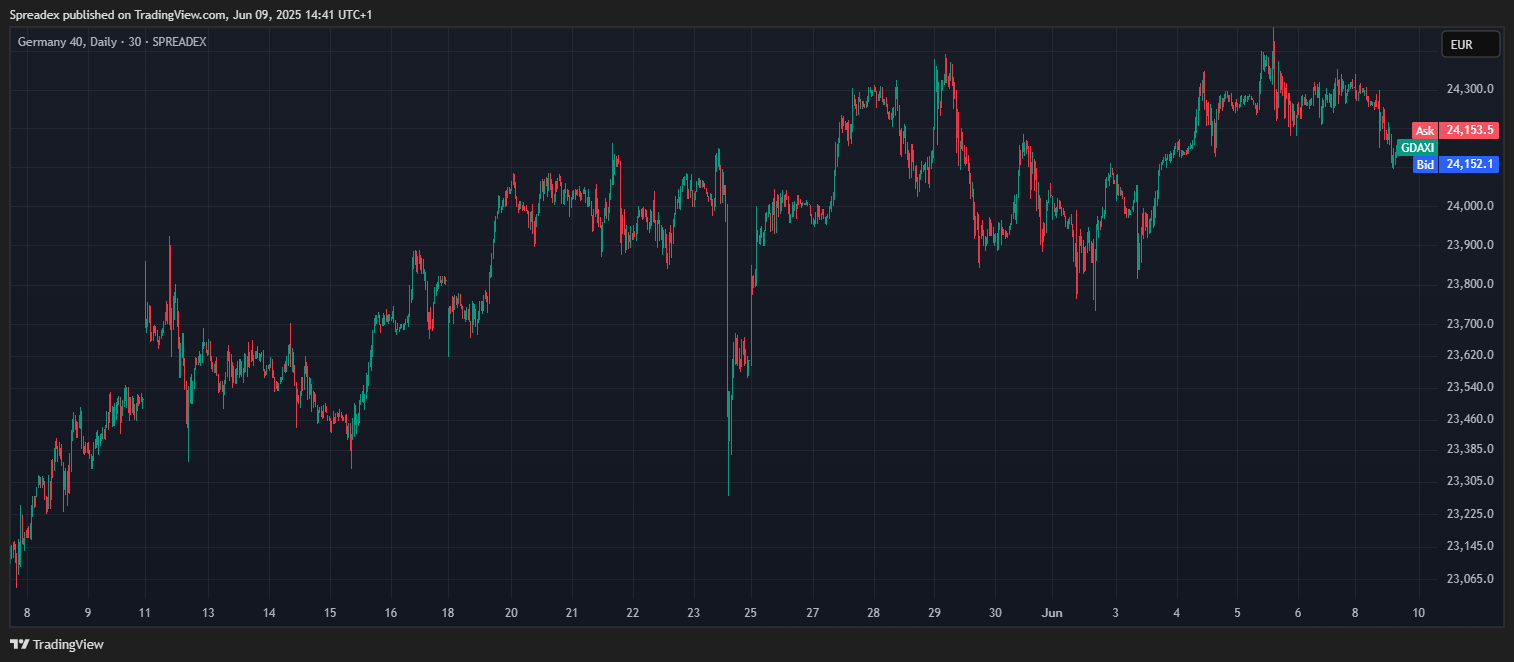The height and width of the screenshot is (662, 1514).
Task: Click the Bid price label 24,152.1
Action: point(1469,164)
